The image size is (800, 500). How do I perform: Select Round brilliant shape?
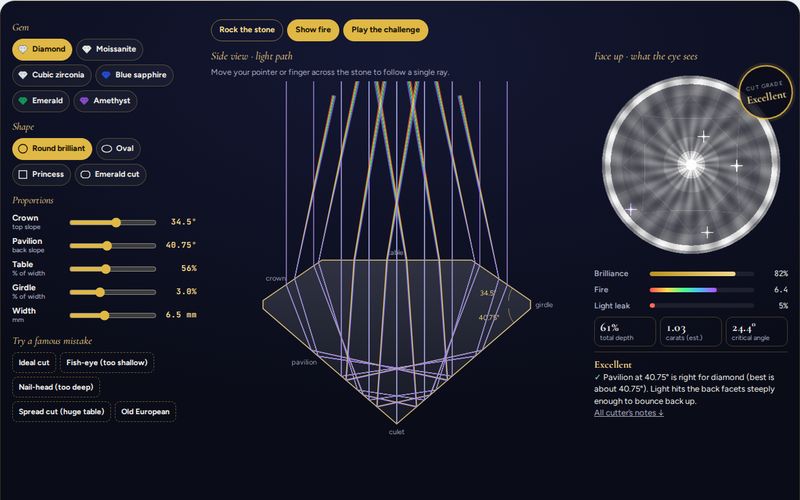(52, 148)
